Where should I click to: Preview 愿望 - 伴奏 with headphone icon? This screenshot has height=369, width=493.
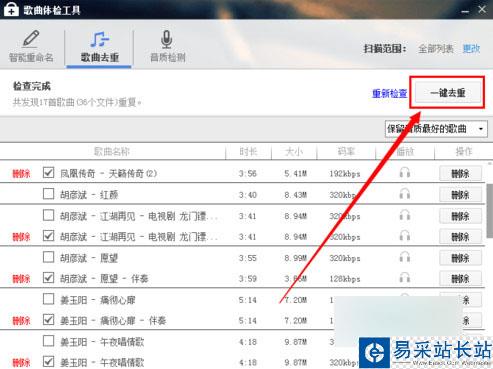click(405, 278)
